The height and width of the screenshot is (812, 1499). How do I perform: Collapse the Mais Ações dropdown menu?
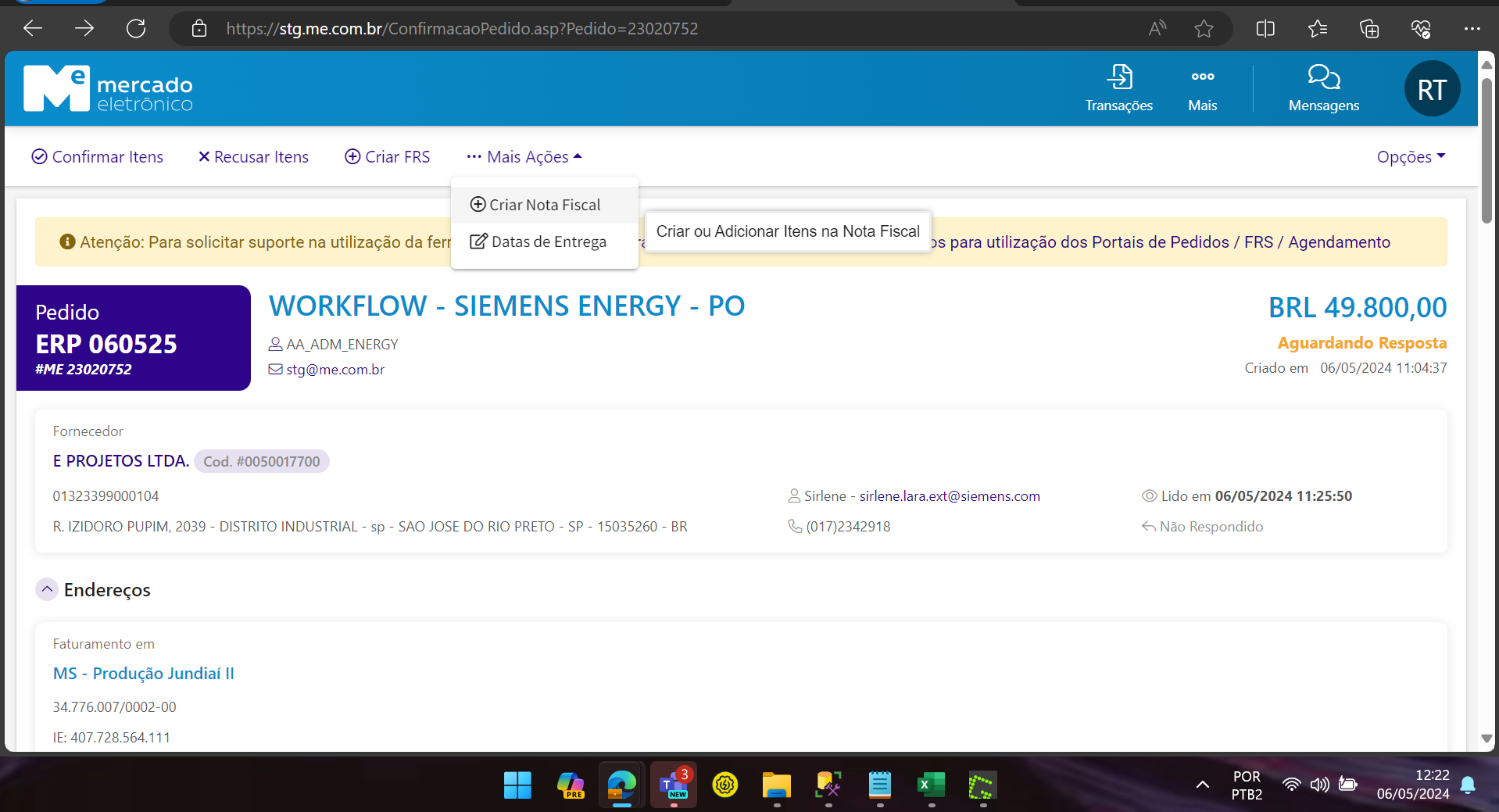[x=524, y=157]
